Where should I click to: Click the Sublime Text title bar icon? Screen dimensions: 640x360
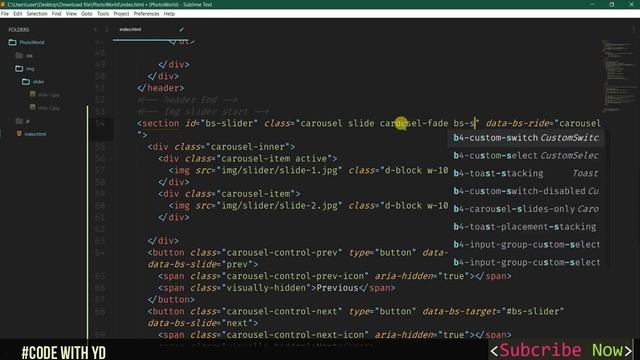point(3,4)
